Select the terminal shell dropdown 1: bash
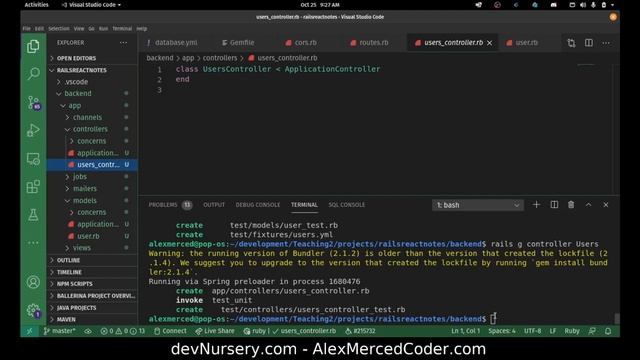This screenshot has height=360, width=640. pyautogui.click(x=478, y=205)
